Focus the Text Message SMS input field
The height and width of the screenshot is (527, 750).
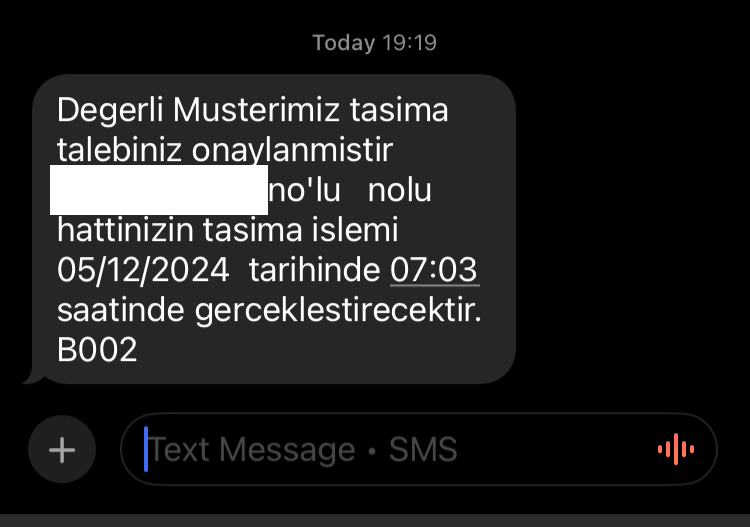click(419, 449)
